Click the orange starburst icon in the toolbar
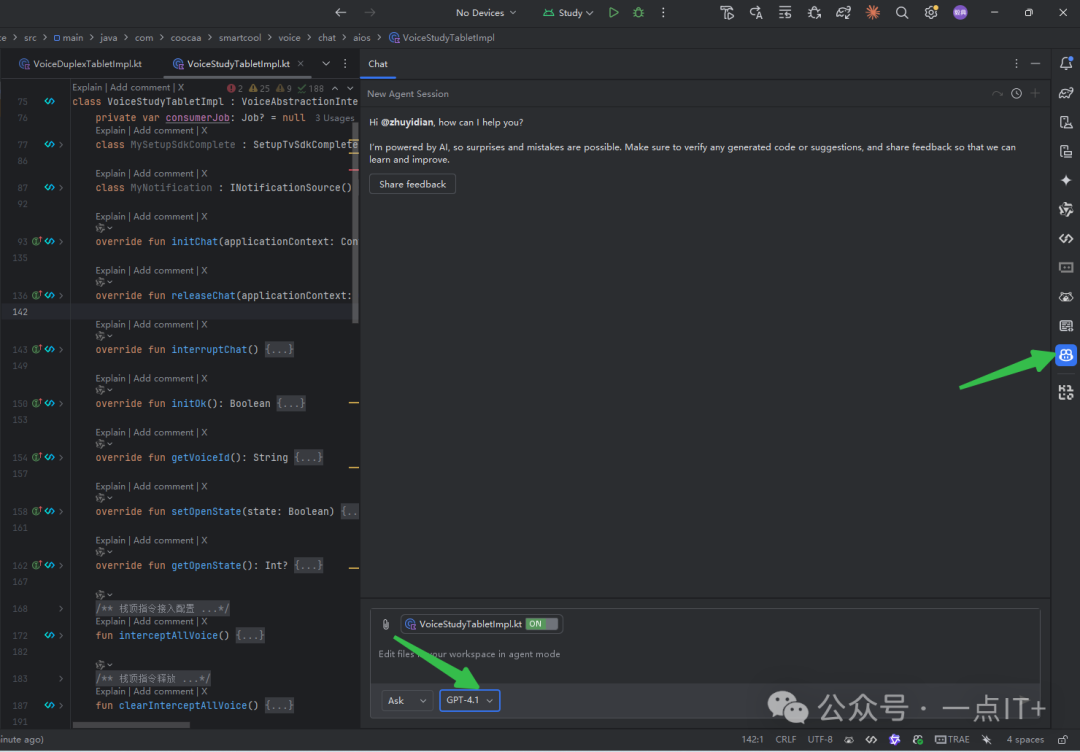The image size is (1080, 752). [x=873, y=12]
